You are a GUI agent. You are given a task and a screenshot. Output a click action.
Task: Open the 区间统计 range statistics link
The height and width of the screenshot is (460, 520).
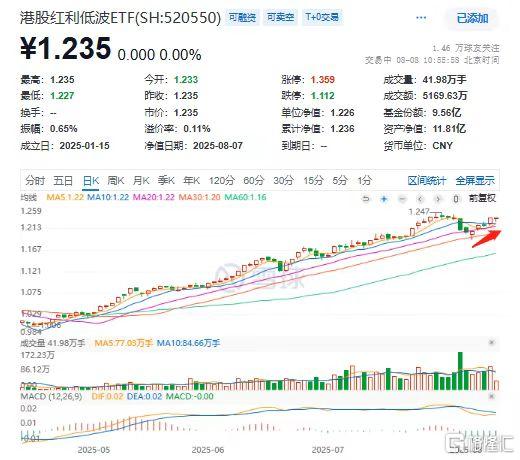click(427, 181)
